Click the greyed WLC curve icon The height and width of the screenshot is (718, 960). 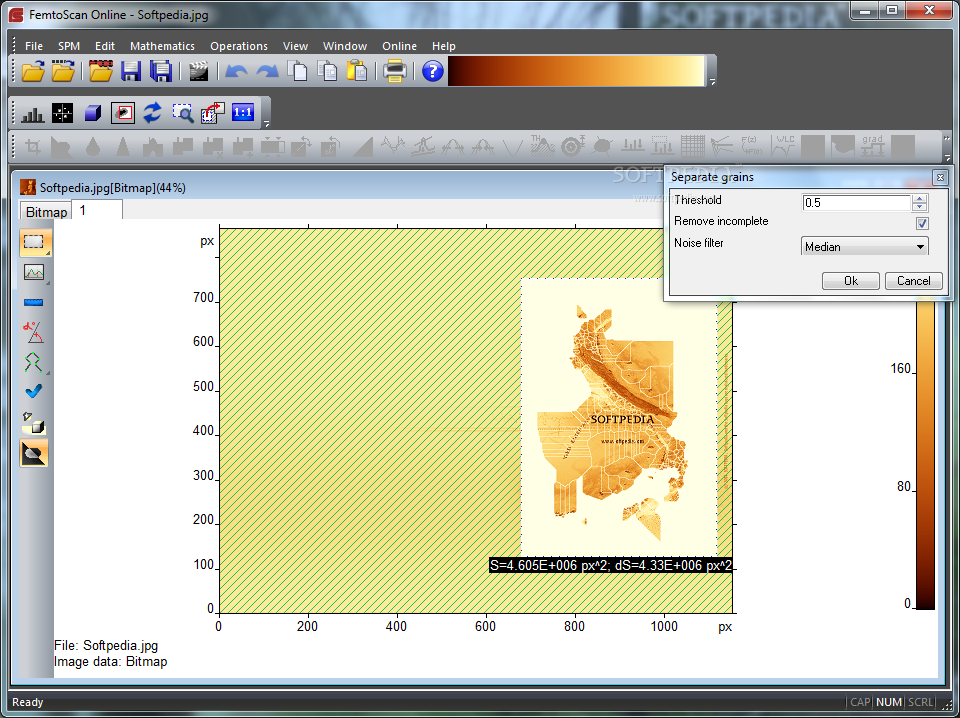point(783,146)
